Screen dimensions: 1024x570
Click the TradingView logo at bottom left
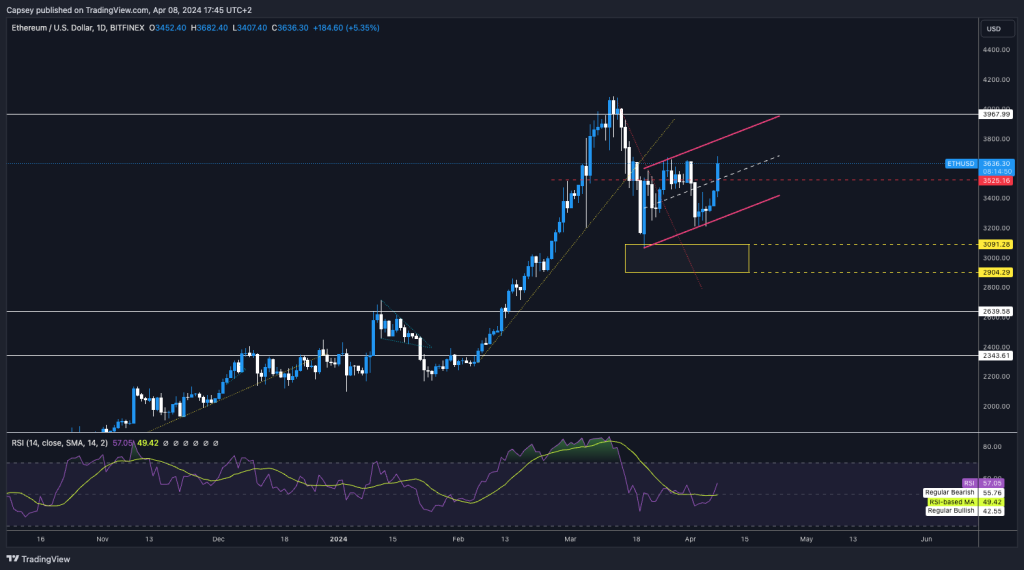point(38,559)
